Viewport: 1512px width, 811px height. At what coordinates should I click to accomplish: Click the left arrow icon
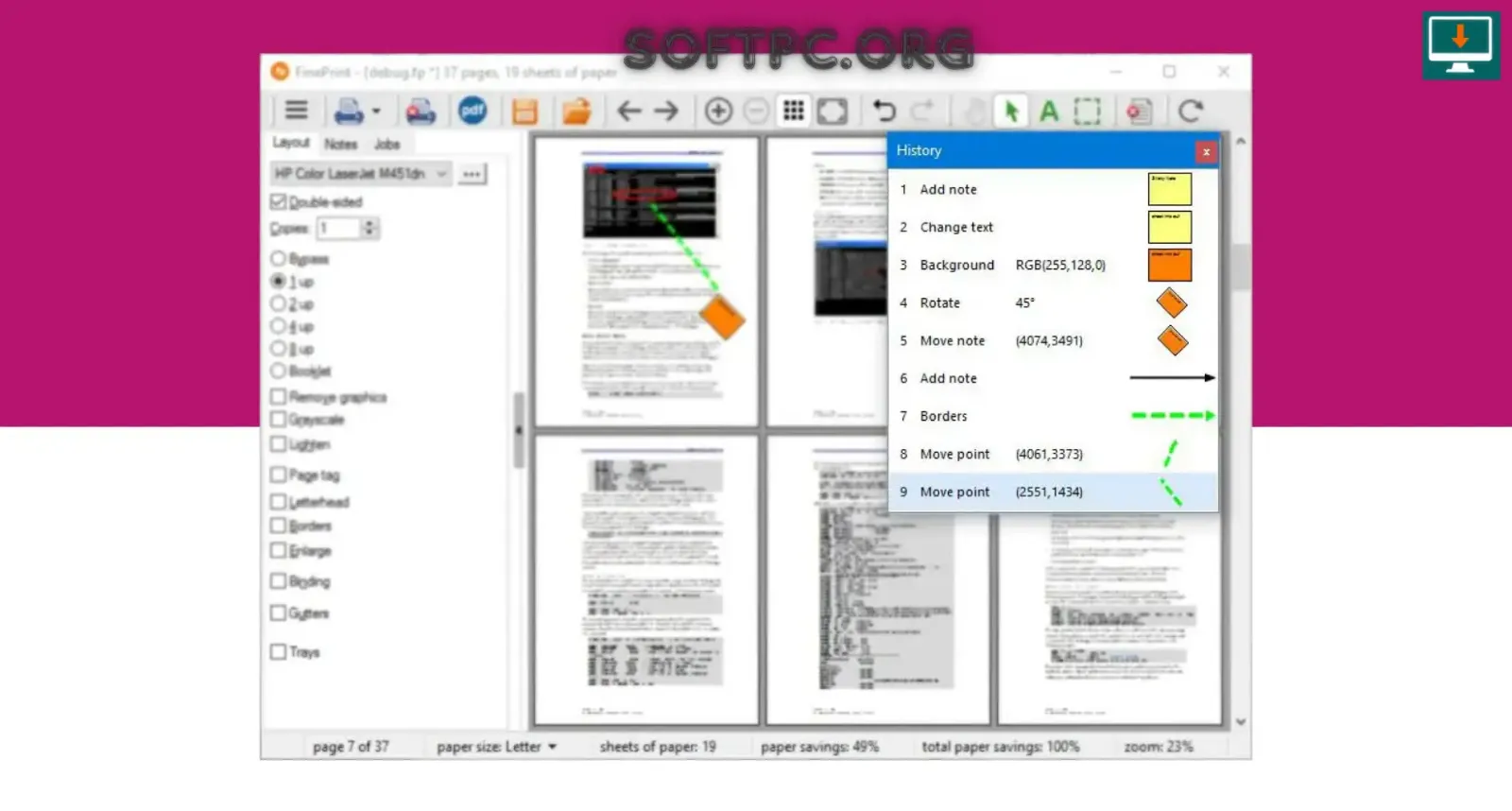coord(628,112)
